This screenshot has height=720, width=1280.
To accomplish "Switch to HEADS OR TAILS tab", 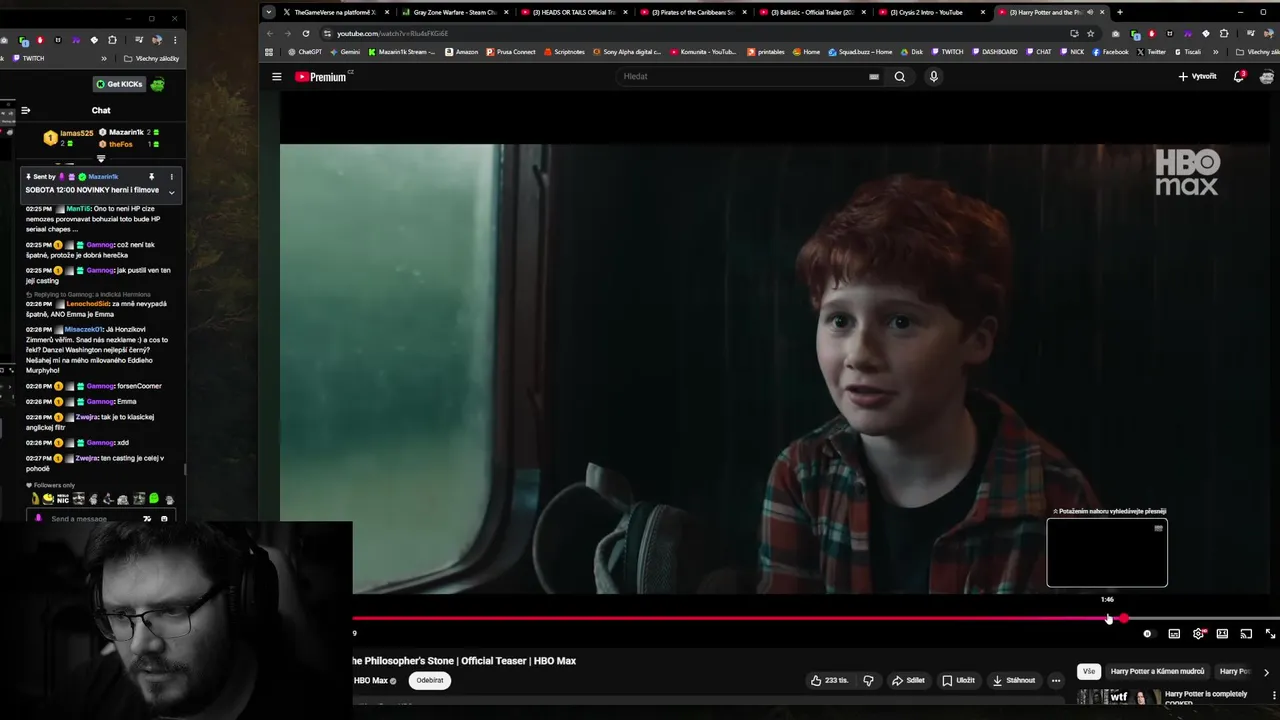I will click(569, 12).
